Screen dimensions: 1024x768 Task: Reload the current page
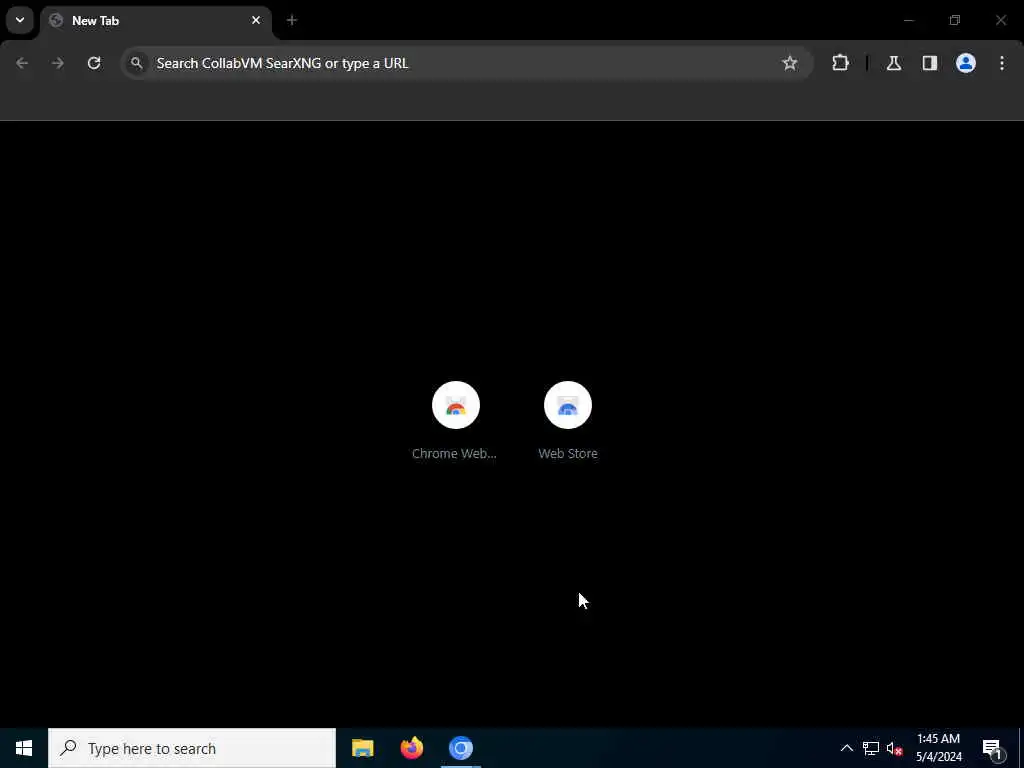pos(94,63)
